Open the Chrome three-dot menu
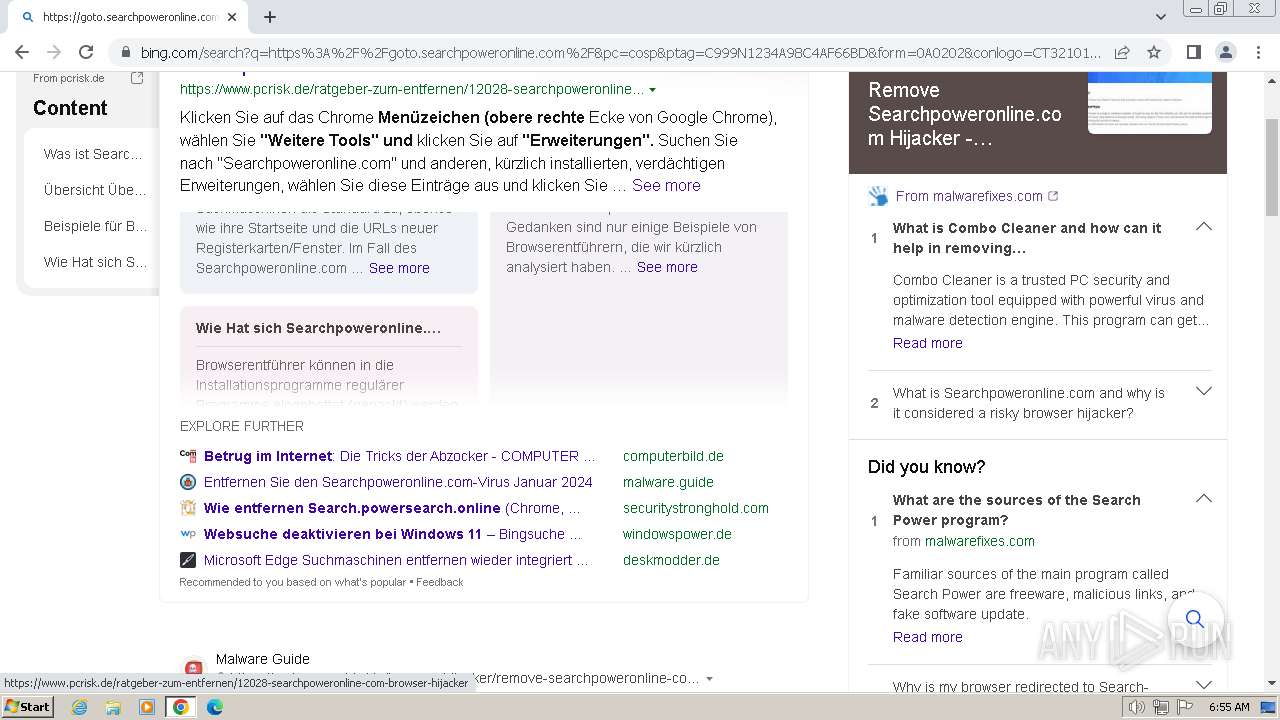Screen dimensions: 1280x720 pos(1257,52)
